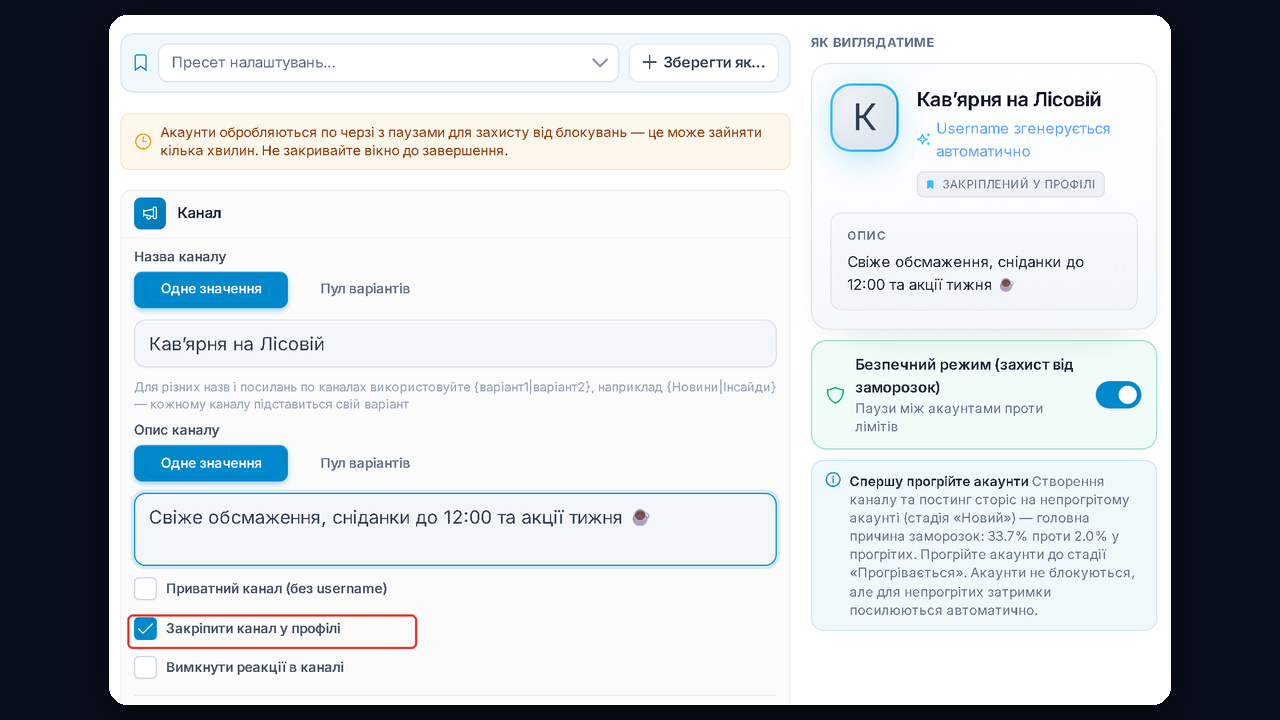Image resolution: width=1280 pixels, height=720 pixels.
Task: Click the clock icon in the warning banner
Action: pos(143,142)
